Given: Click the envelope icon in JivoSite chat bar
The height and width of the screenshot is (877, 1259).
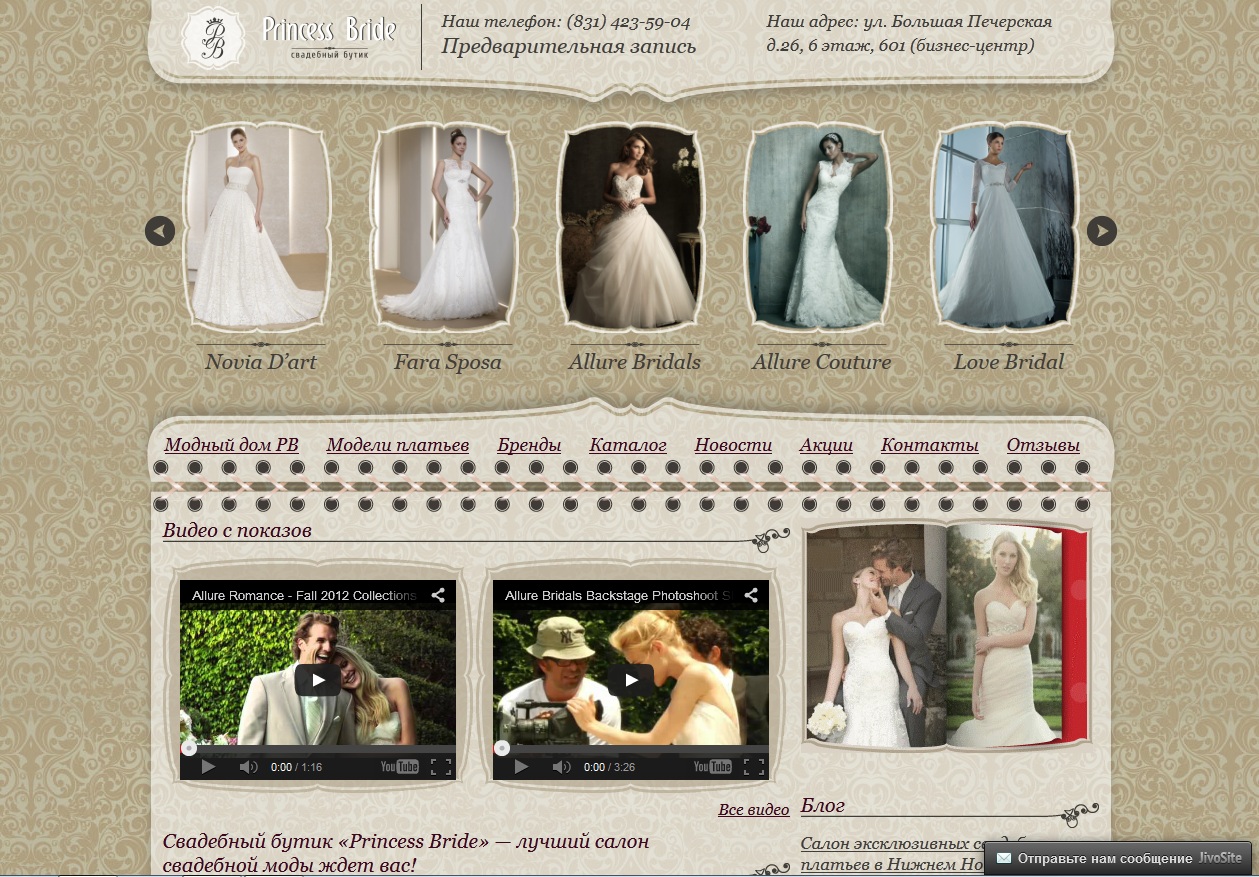Looking at the screenshot, I should pos(1004,858).
